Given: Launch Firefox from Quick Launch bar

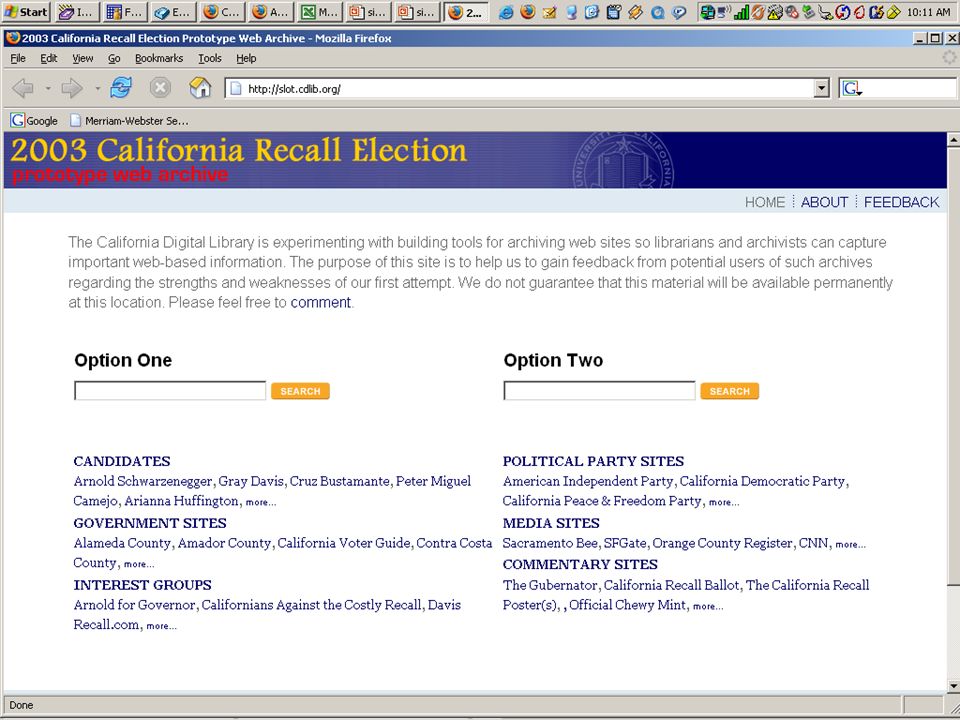Looking at the screenshot, I should [527, 12].
